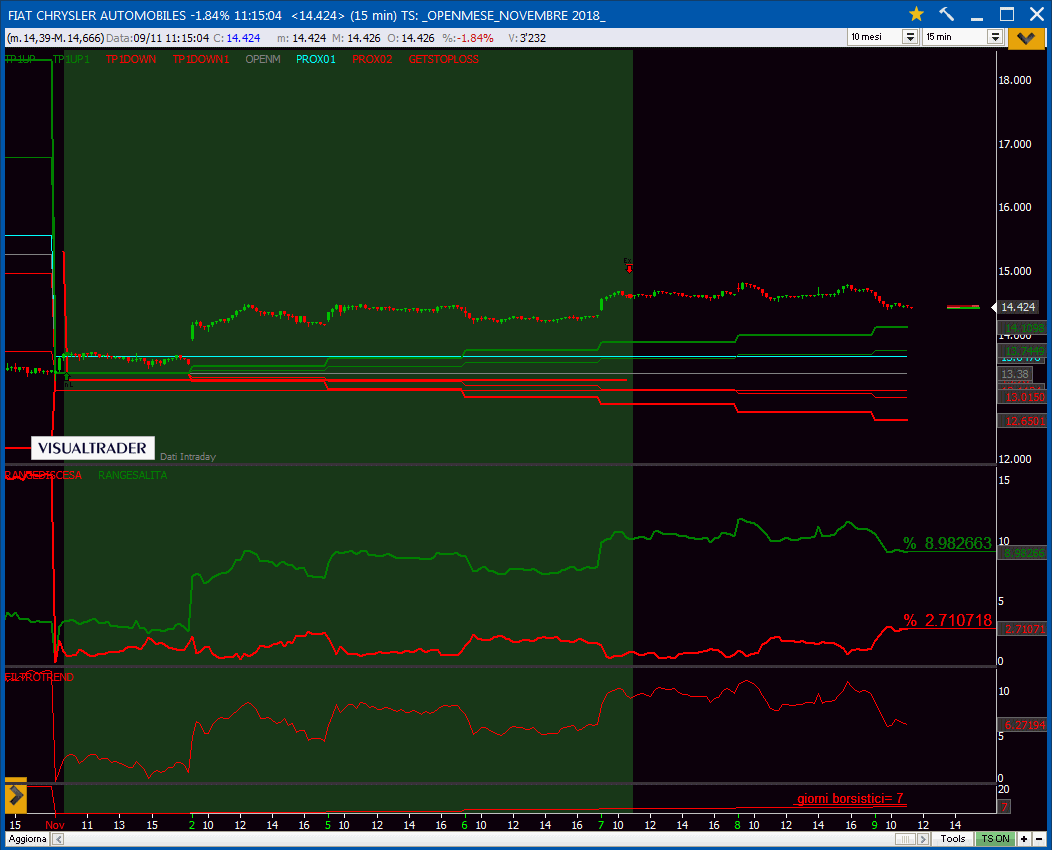Click the giorni borsistici= 7 link
This screenshot has height=850, width=1052.
850,798
